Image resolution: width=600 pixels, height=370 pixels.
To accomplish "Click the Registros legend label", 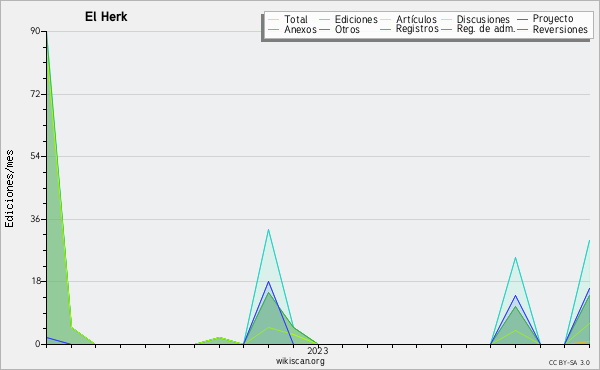I will [x=417, y=29].
